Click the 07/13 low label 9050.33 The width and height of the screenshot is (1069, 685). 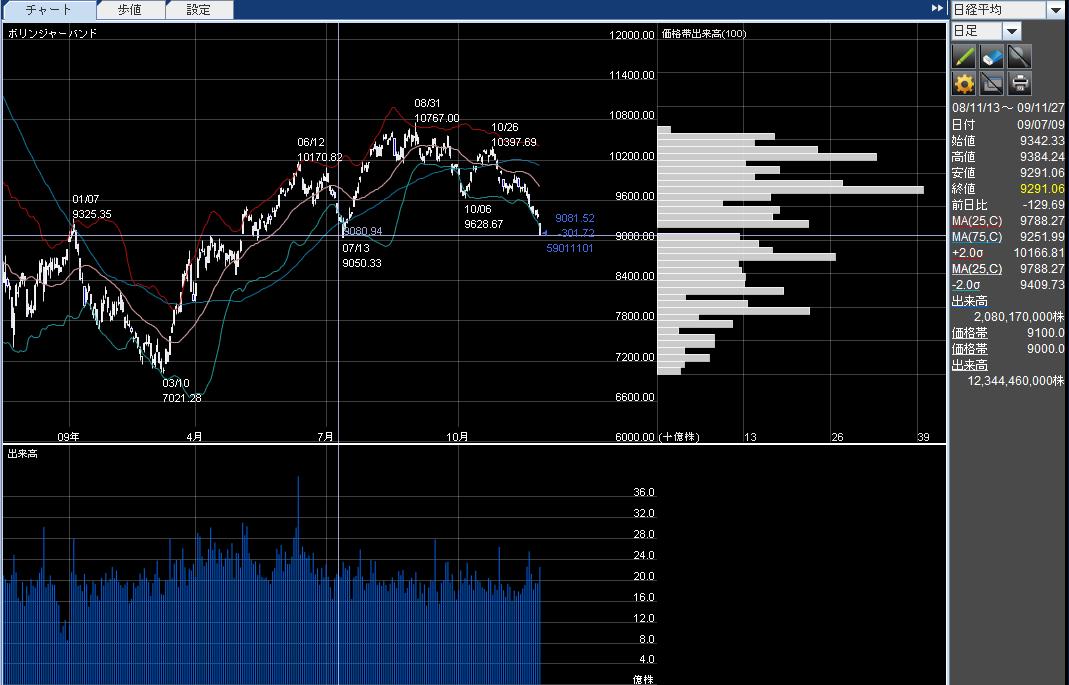(x=362, y=263)
